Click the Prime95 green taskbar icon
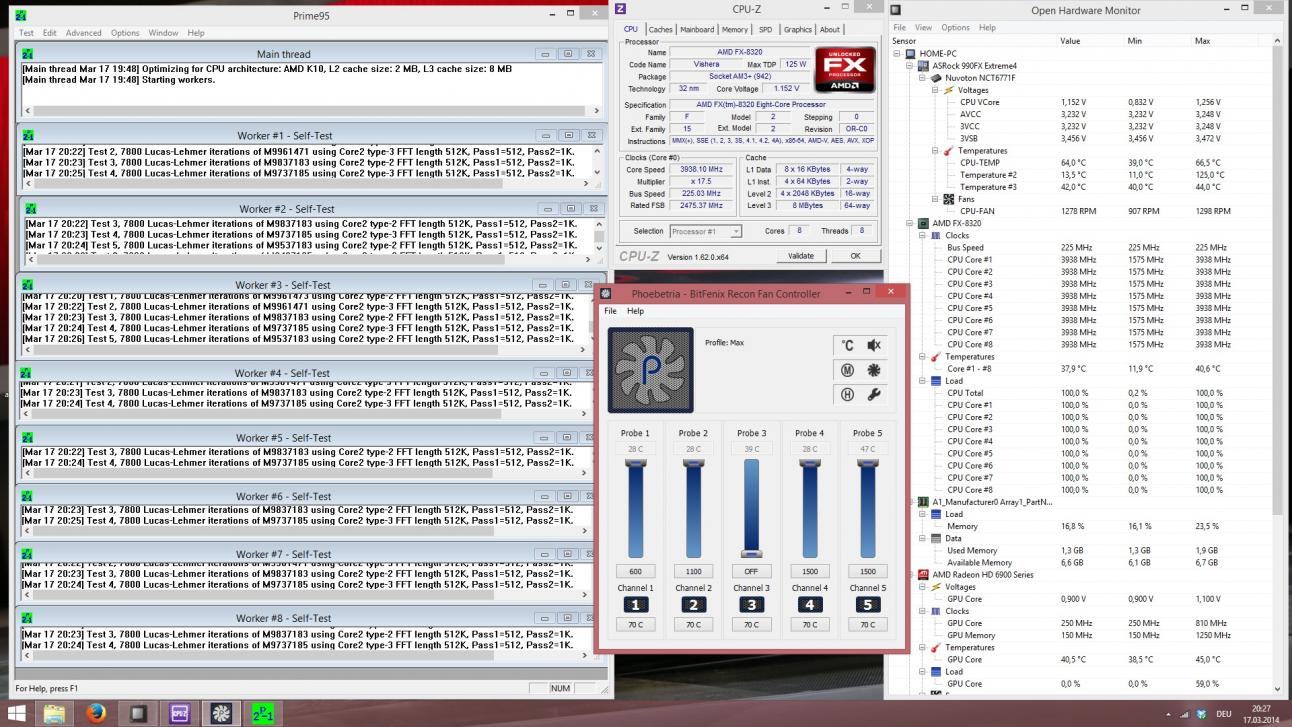The image size is (1292, 727). click(x=264, y=713)
